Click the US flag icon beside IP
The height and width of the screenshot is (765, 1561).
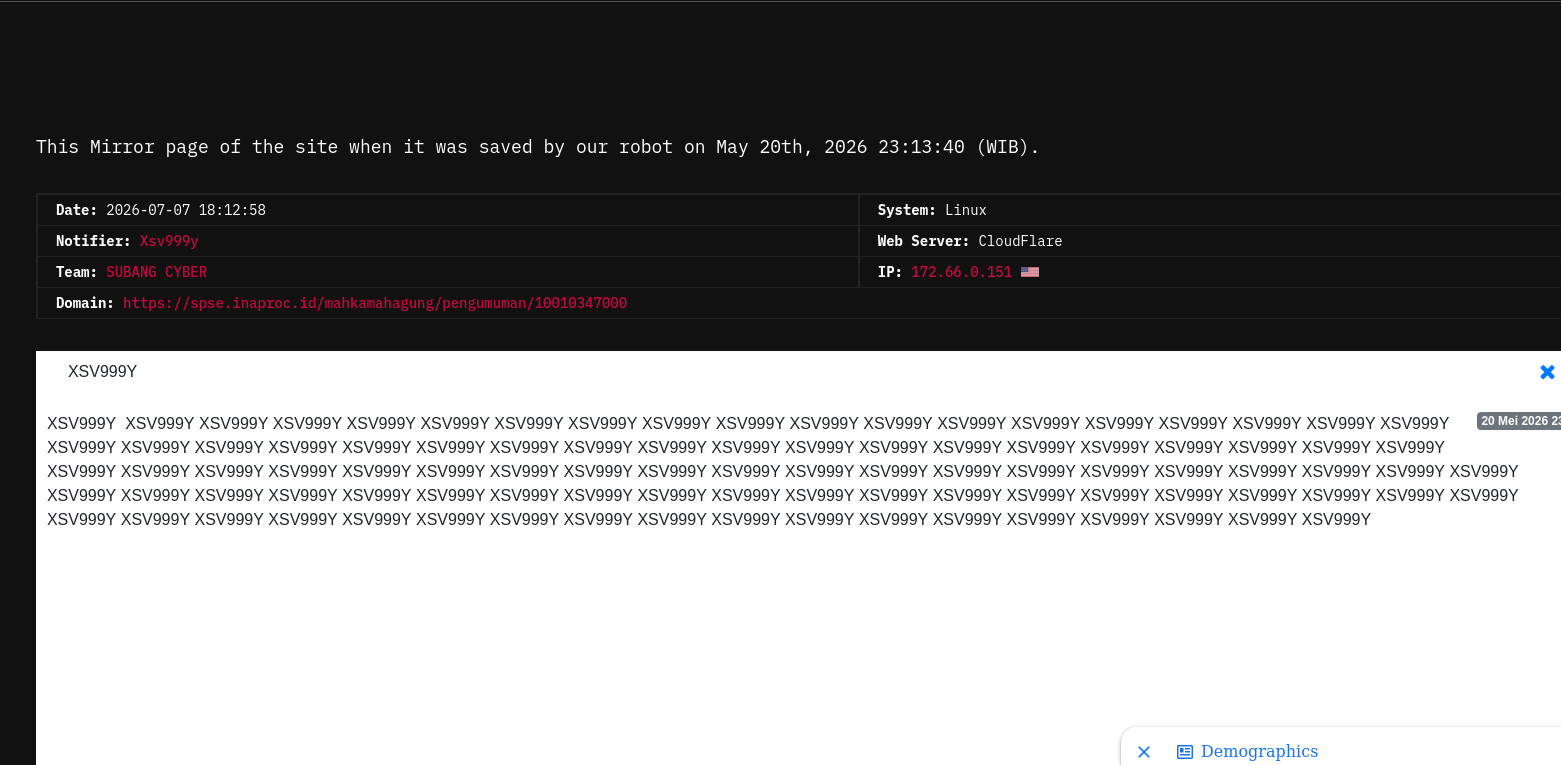(x=1030, y=272)
